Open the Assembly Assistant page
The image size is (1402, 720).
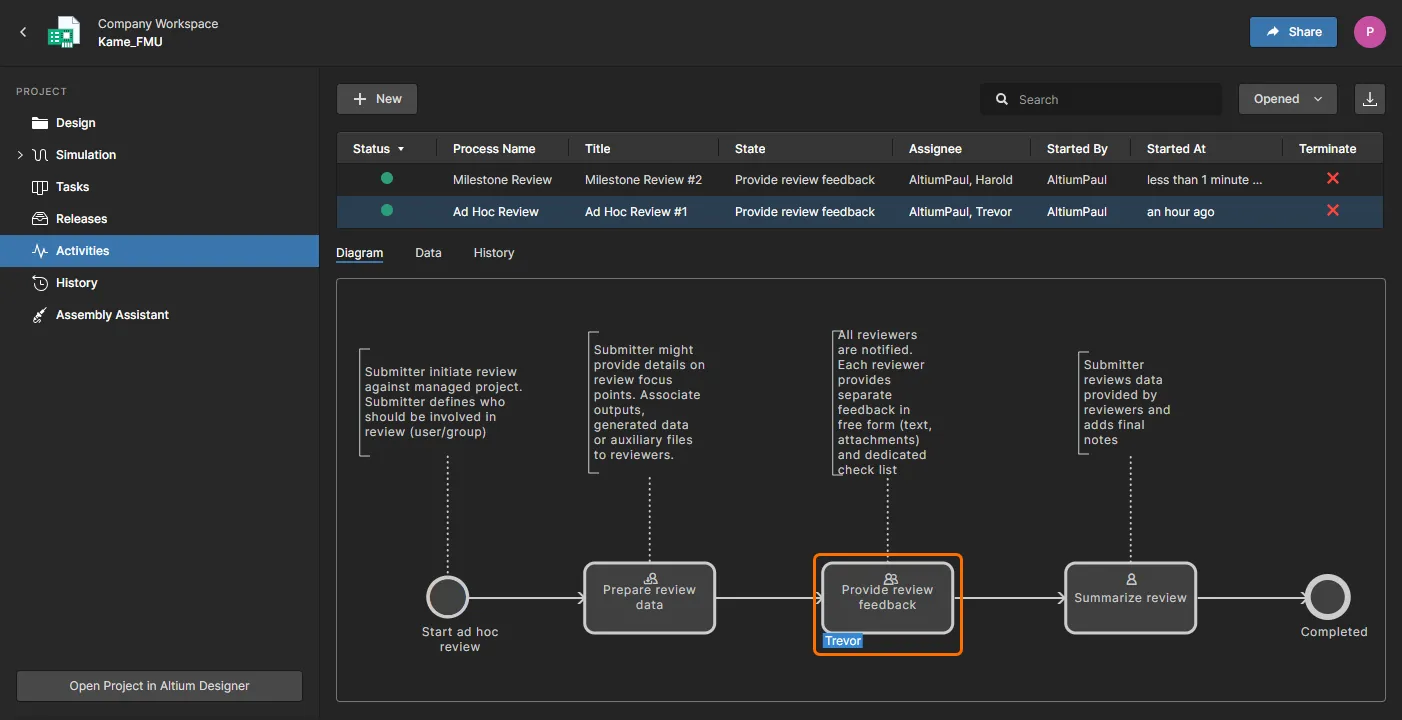tap(112, 315)
